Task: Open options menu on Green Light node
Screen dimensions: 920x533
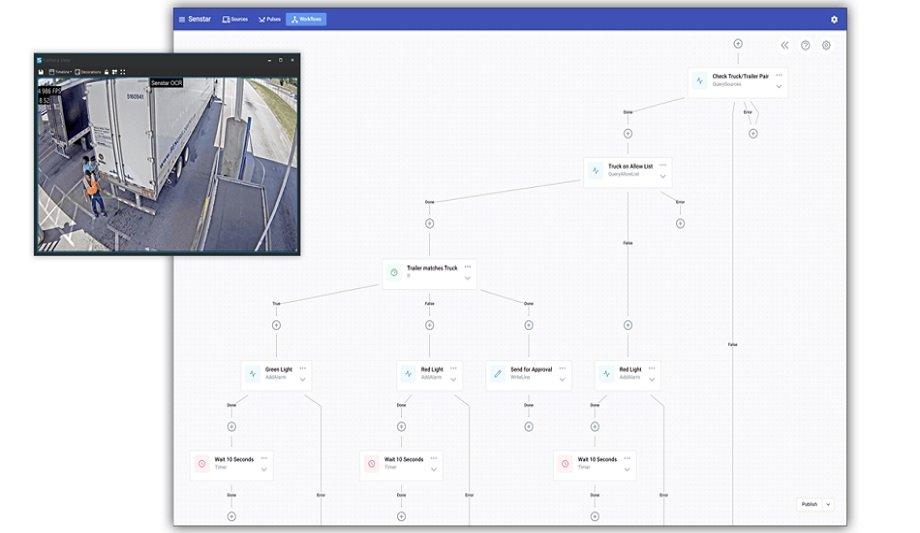Action: [x=303, y=369]
